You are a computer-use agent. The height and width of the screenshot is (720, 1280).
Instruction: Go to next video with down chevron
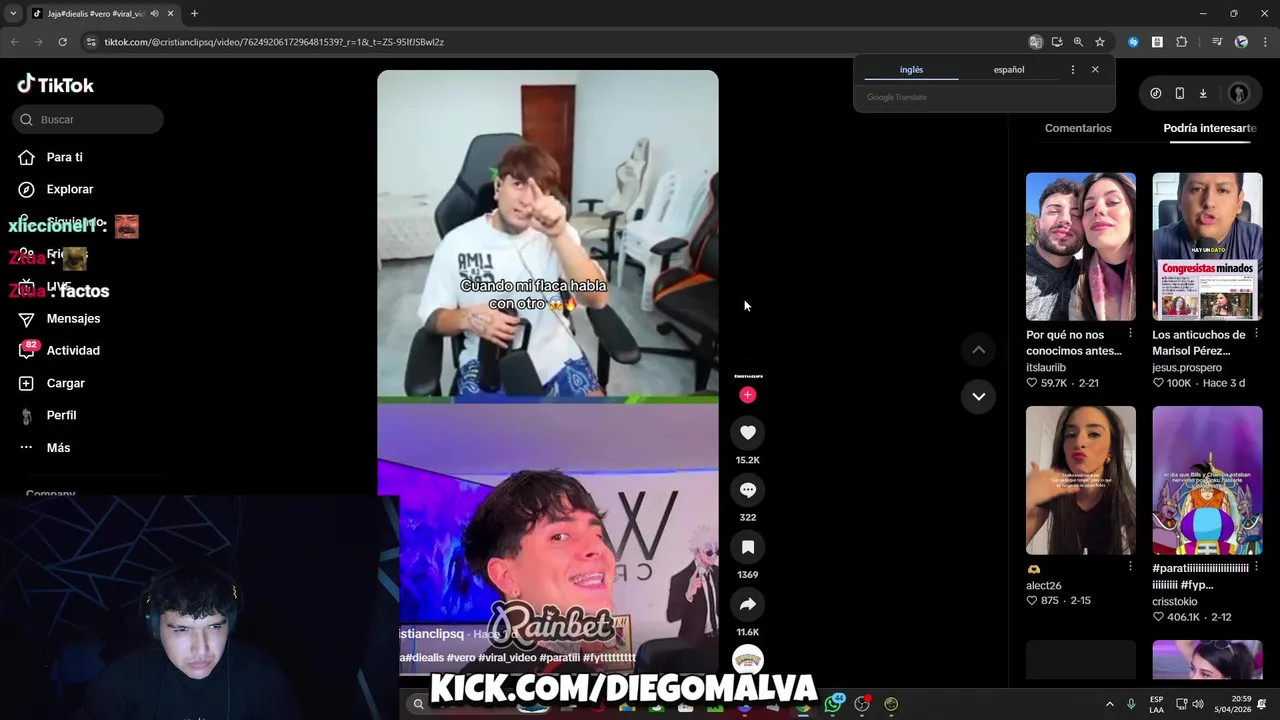click(x=979, y=397)
